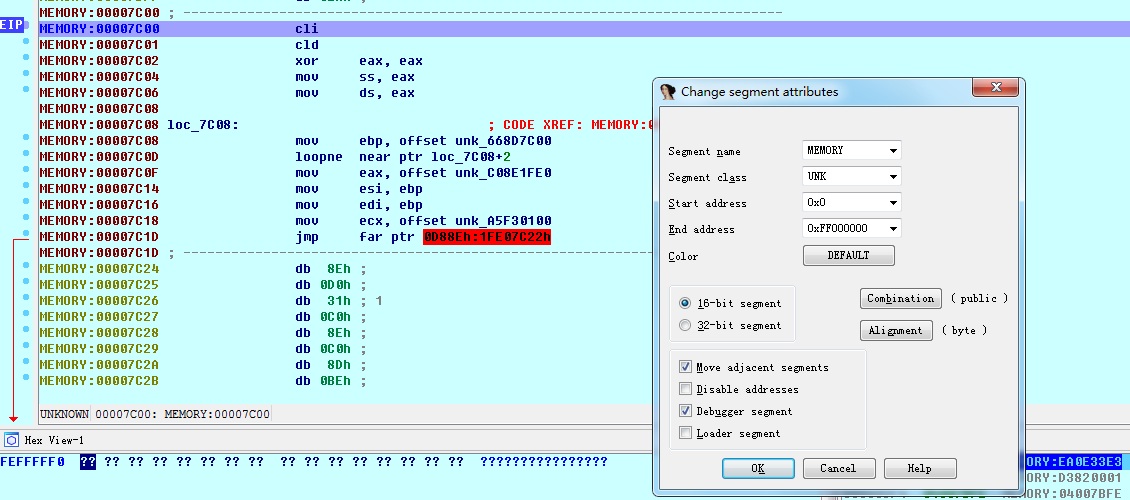Toggle Debugger segment checkbox
1130x500 pixels.
tap(685, 411)
